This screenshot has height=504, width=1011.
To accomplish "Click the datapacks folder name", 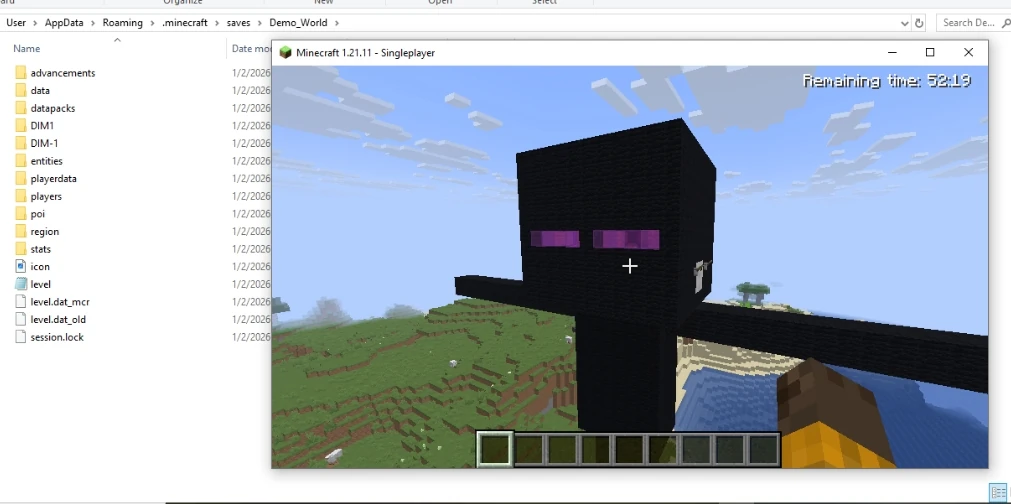I will 53,108.
